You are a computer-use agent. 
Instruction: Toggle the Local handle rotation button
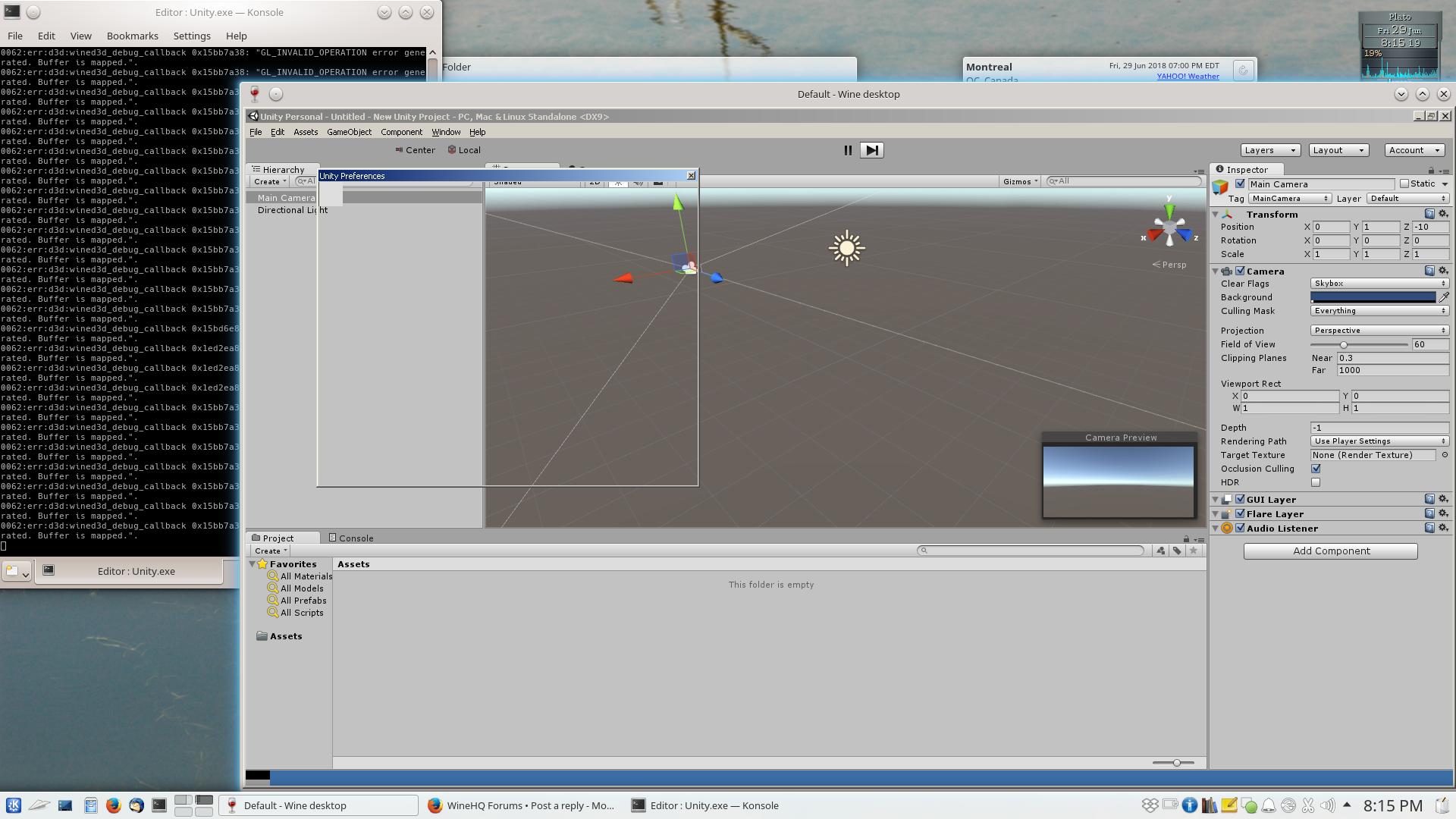tap(464, 150)
